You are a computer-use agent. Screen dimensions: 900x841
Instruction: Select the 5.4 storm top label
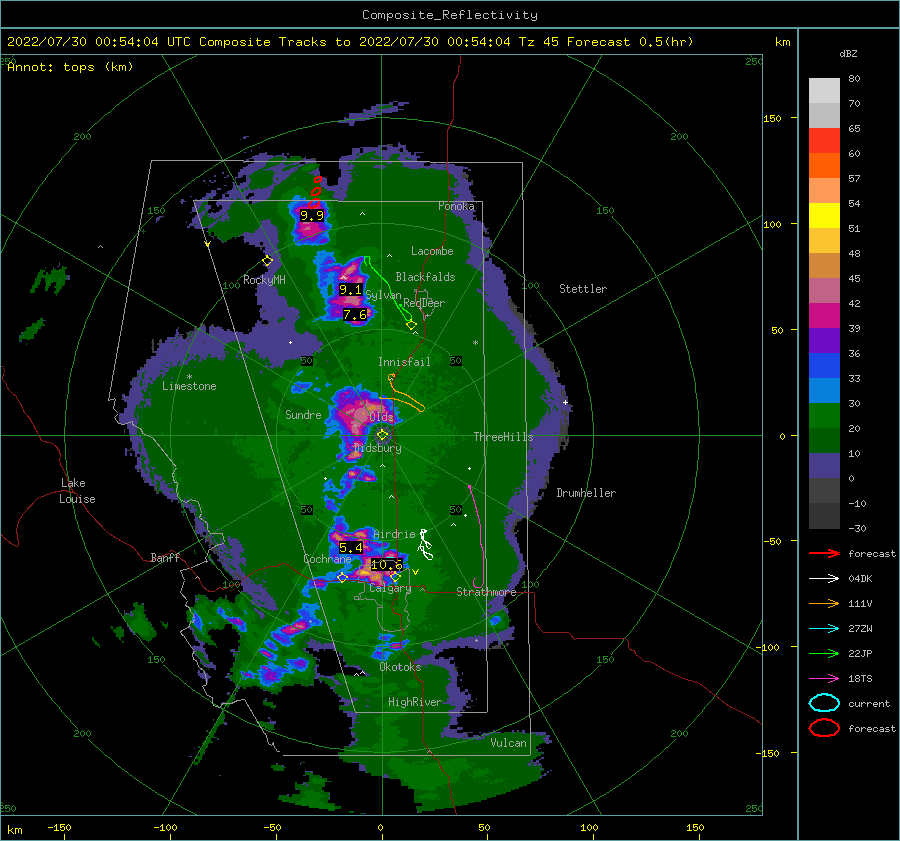coord(351,548)
